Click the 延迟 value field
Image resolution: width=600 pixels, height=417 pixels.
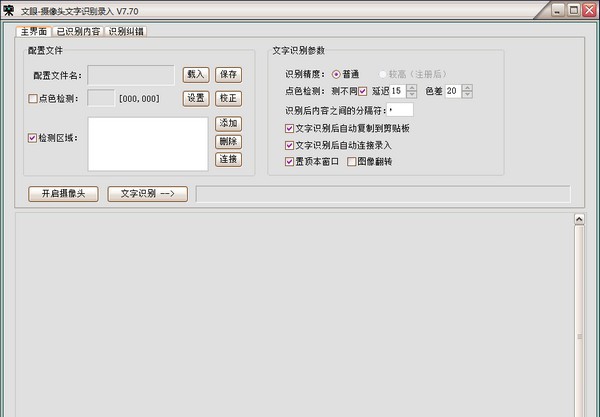[x=398, y=91]
